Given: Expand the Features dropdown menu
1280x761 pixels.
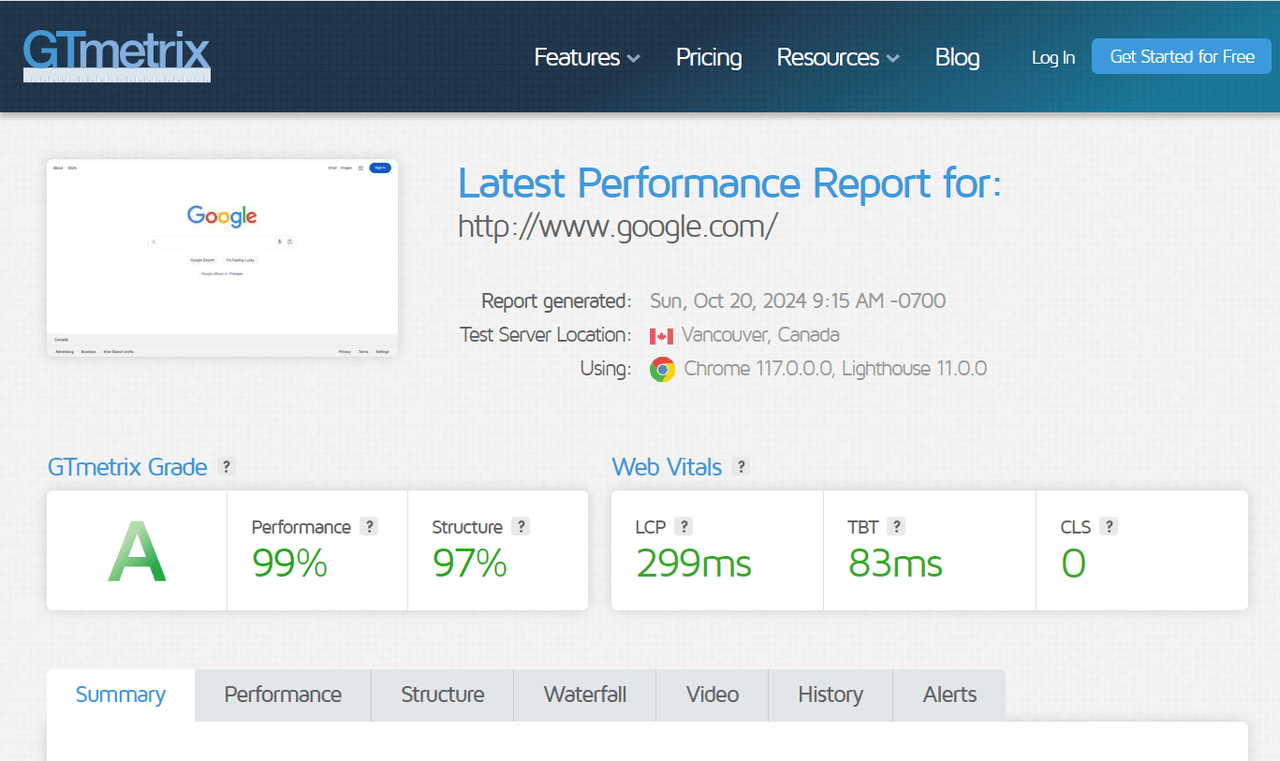Looking at the screenshot, I should point(587,57).
